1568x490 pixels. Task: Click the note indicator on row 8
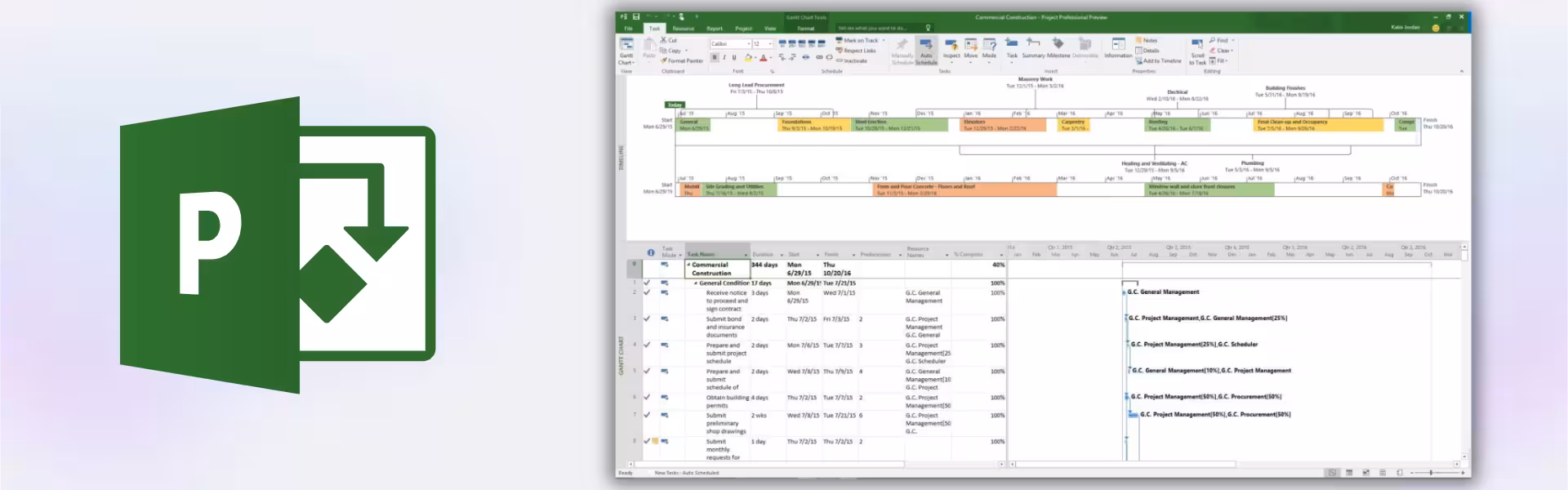(x=654, y=441)
